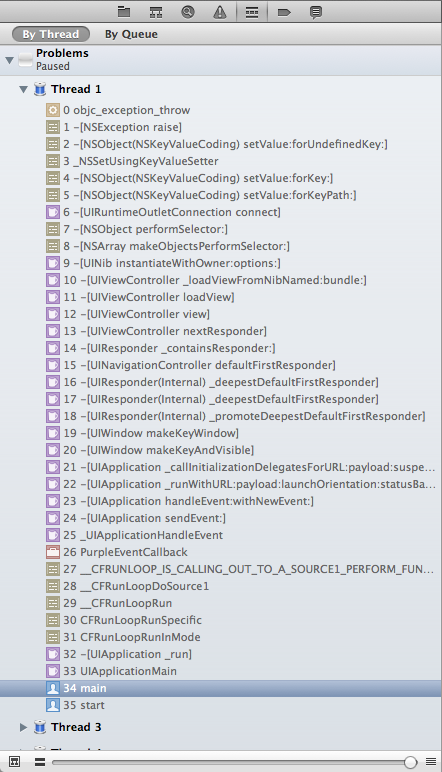The width and height of the screenshot is (442, 772).
Task: Collapse the Problems process disclosure triangle
Action: 9,60
